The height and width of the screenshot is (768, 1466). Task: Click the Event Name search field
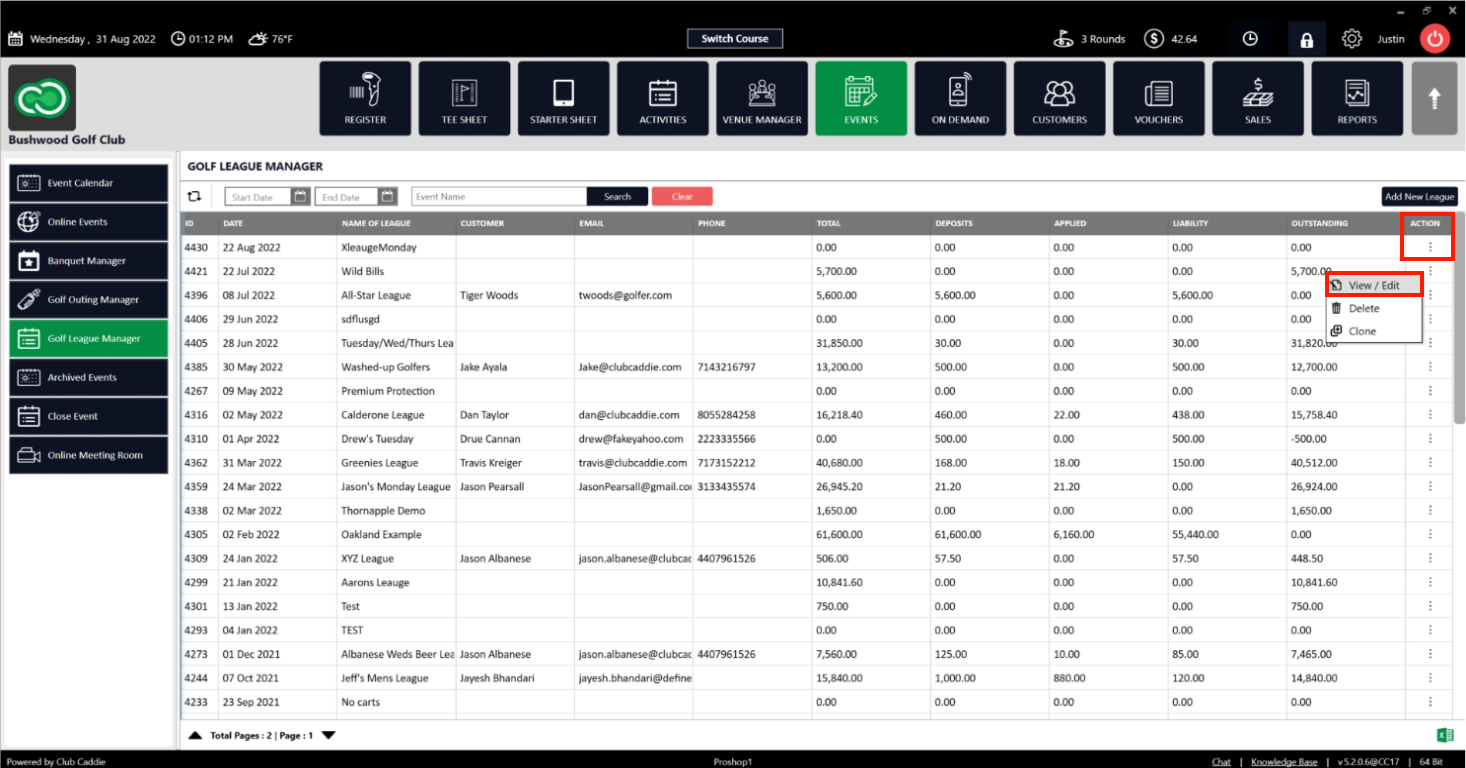click(x=499, y=197)
